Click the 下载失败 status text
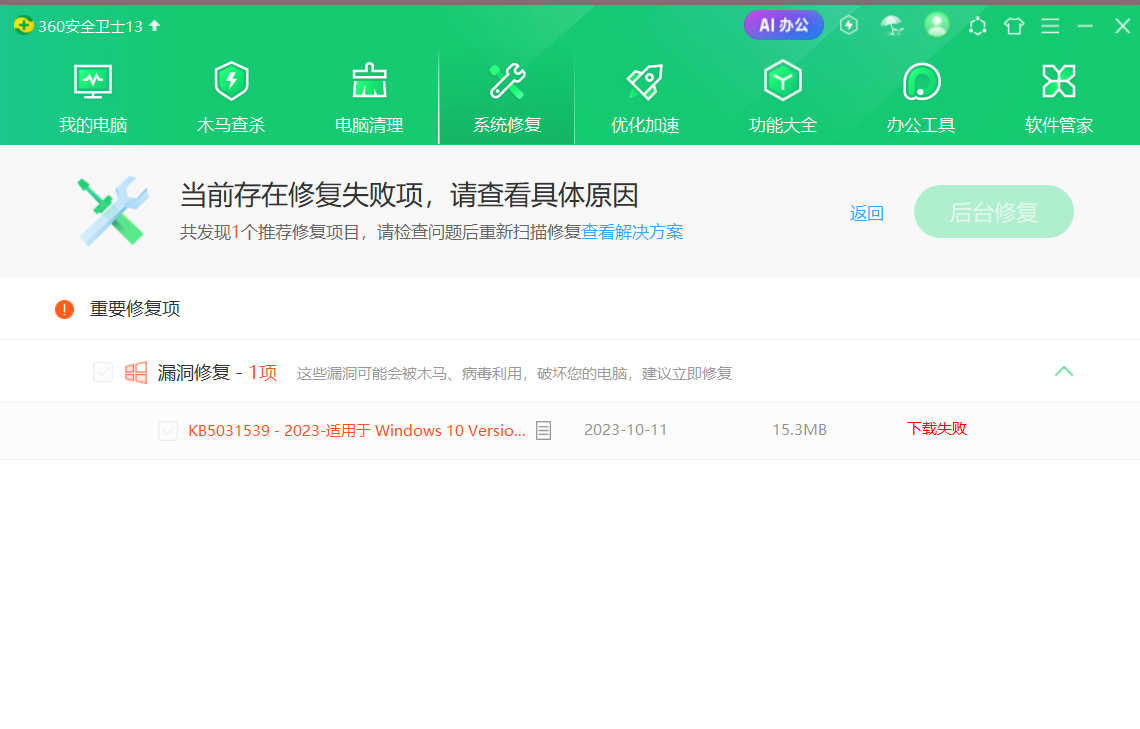Image resolution: width=1140 pixels, height=729 pixels. point(936,429)
